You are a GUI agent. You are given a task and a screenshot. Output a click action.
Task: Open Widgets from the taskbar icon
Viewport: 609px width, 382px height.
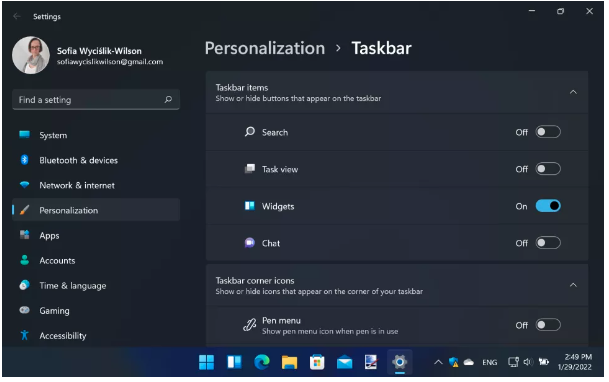tap(234, 362)
